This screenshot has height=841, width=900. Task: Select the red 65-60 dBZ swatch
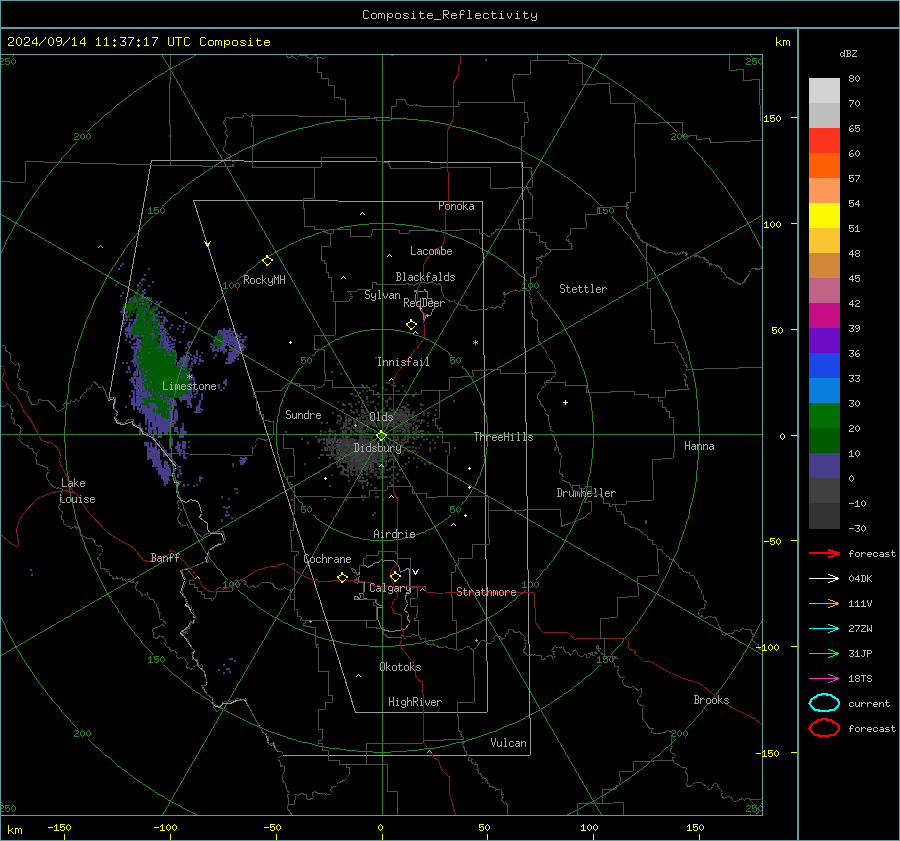click(x=824, y=141)
